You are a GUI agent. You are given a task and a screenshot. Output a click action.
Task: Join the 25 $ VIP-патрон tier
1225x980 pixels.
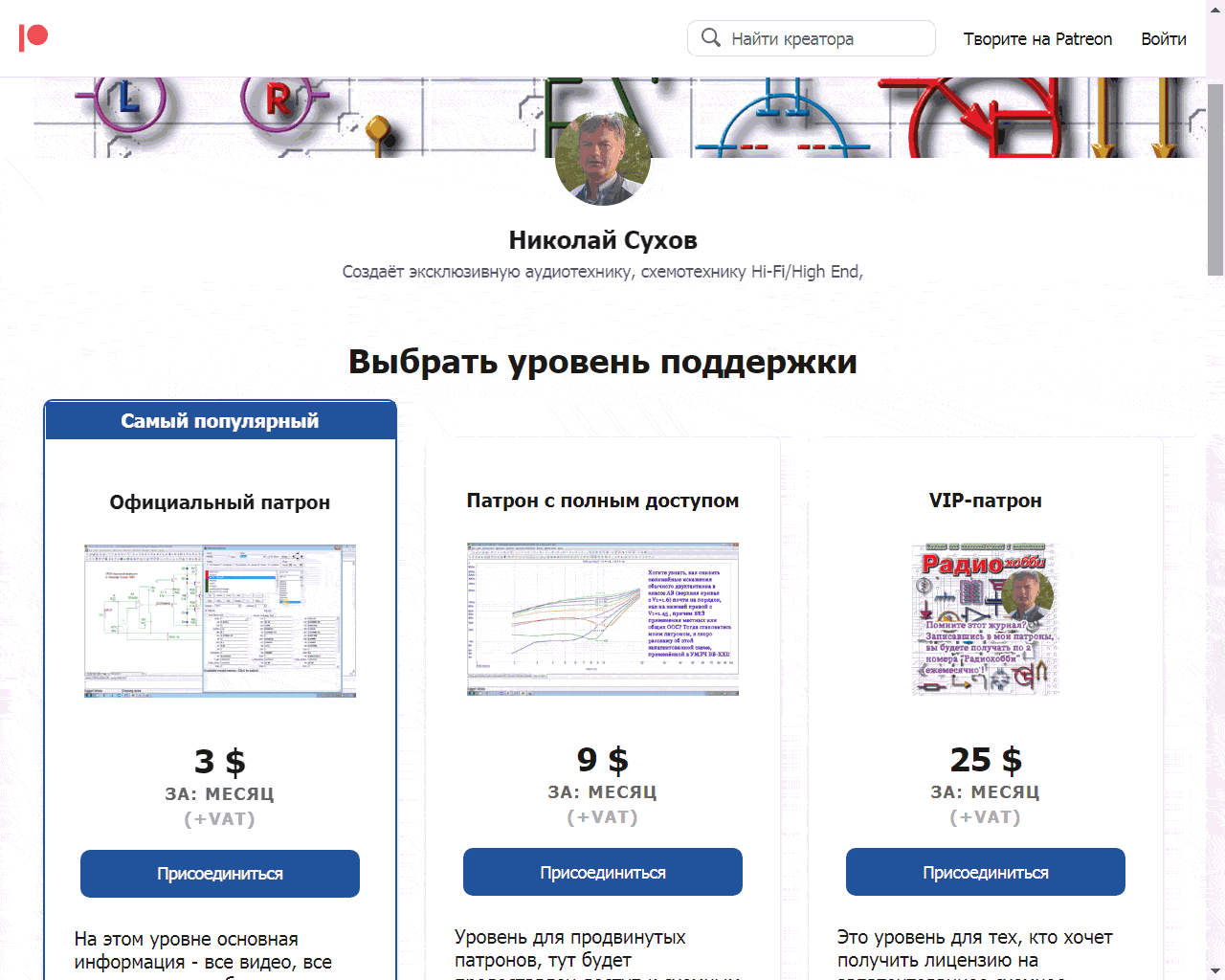click(986, 872)
